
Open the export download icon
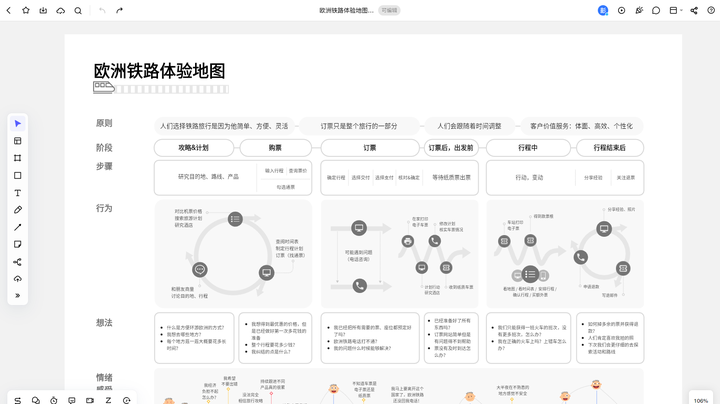(x=43, y=10)
